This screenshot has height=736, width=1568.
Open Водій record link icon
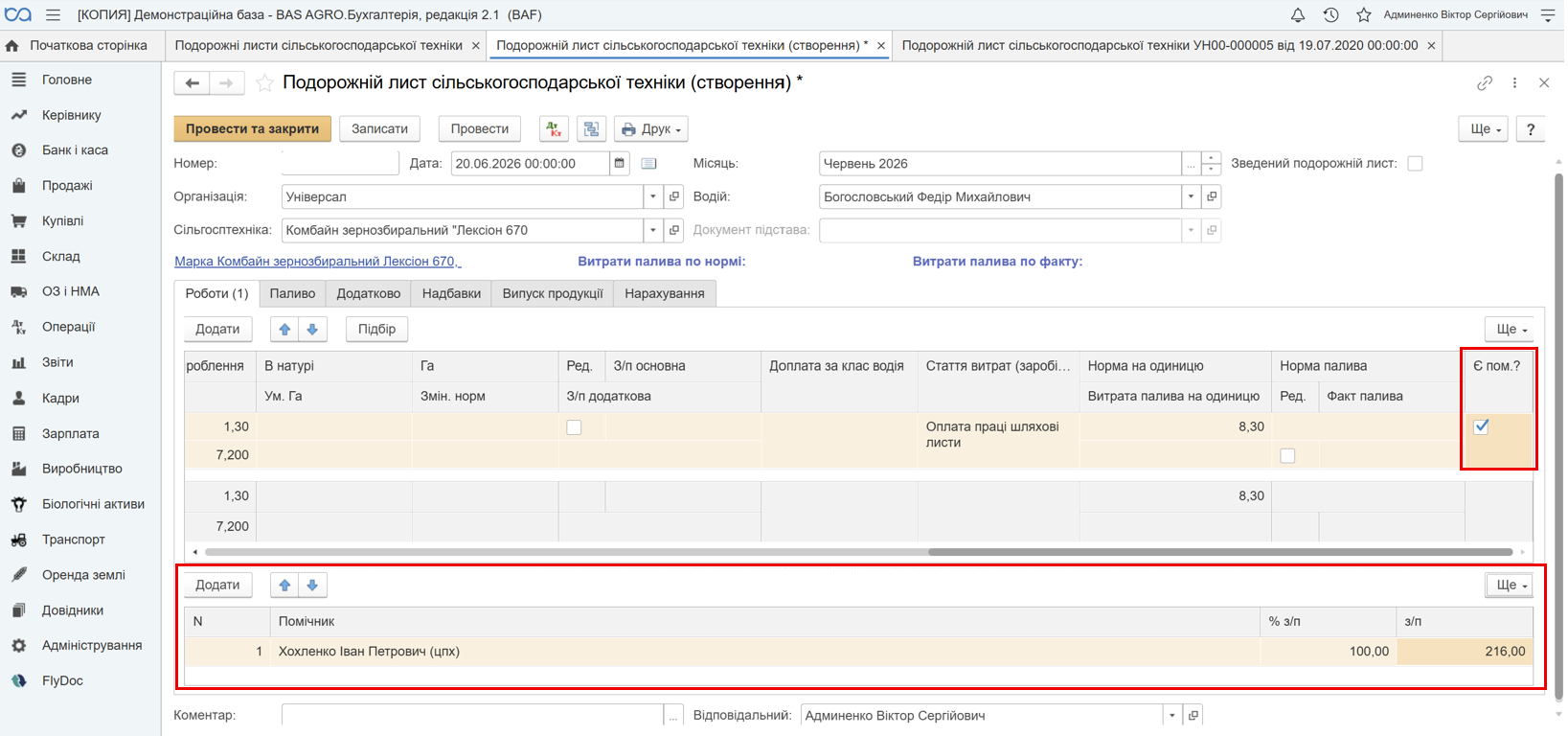1212,196
